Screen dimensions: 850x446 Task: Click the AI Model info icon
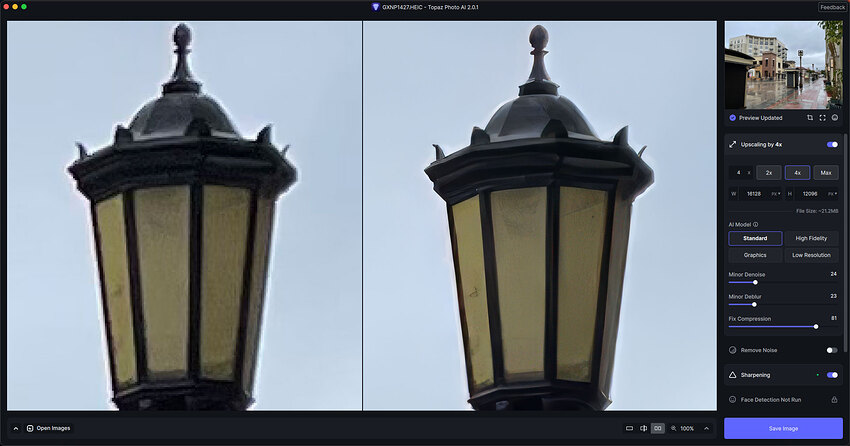click(x=756, y=224)
